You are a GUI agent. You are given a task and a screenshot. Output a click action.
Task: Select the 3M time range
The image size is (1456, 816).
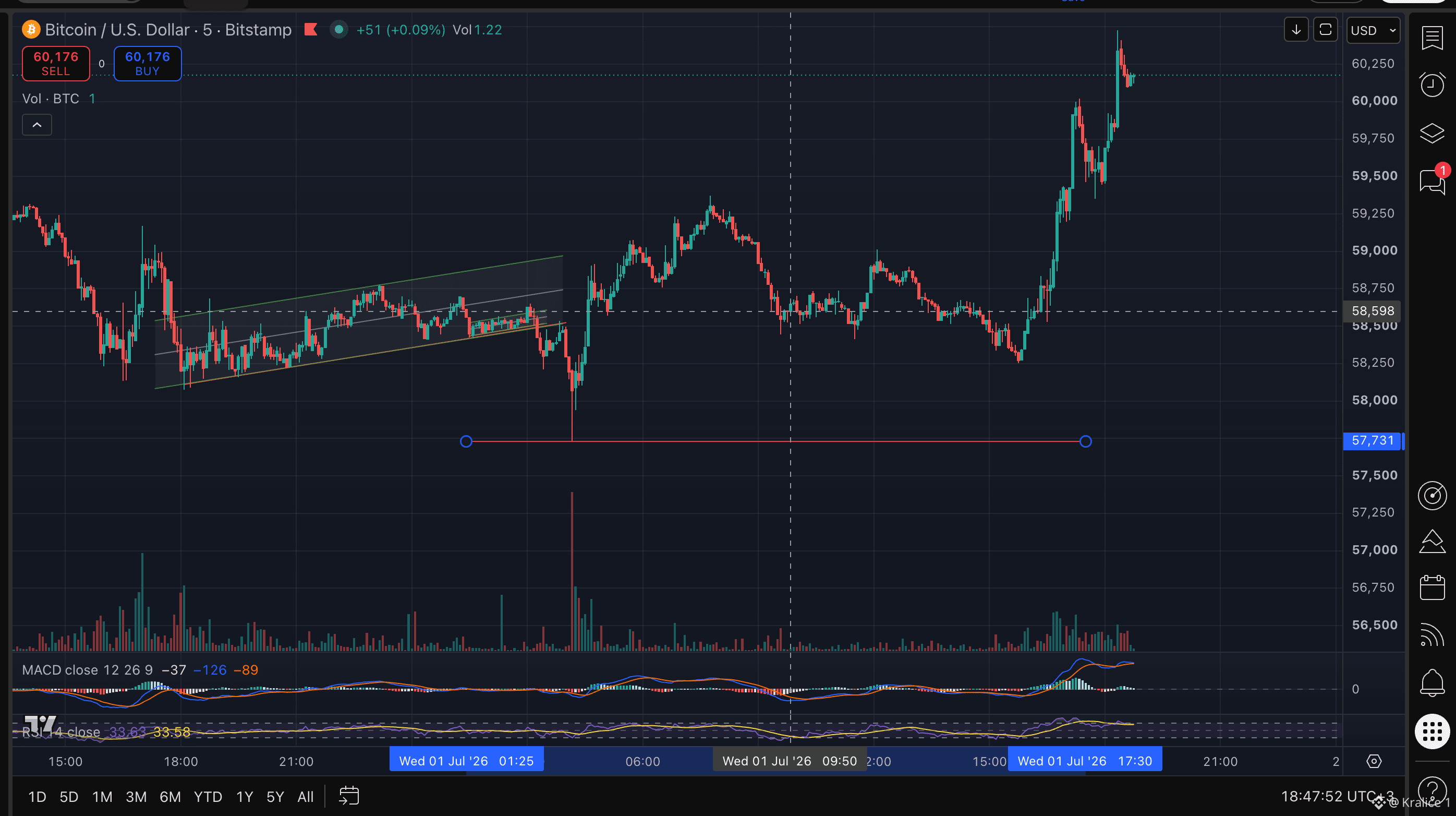click(x=136, y=797)
